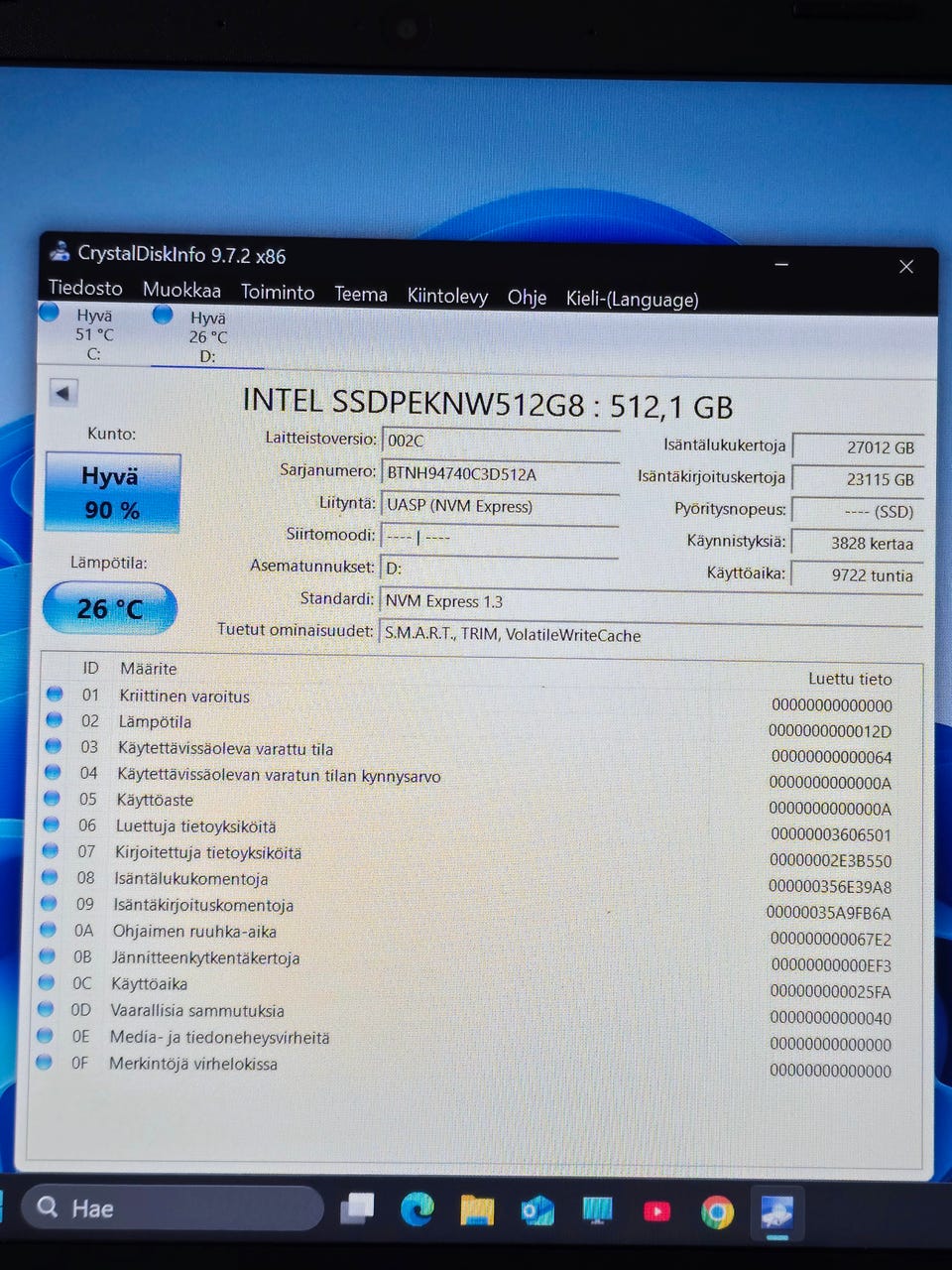Viewport: 952px width, 1270px height.
Task: Open the Toiminto menu
Action: [x=278, y=292]
